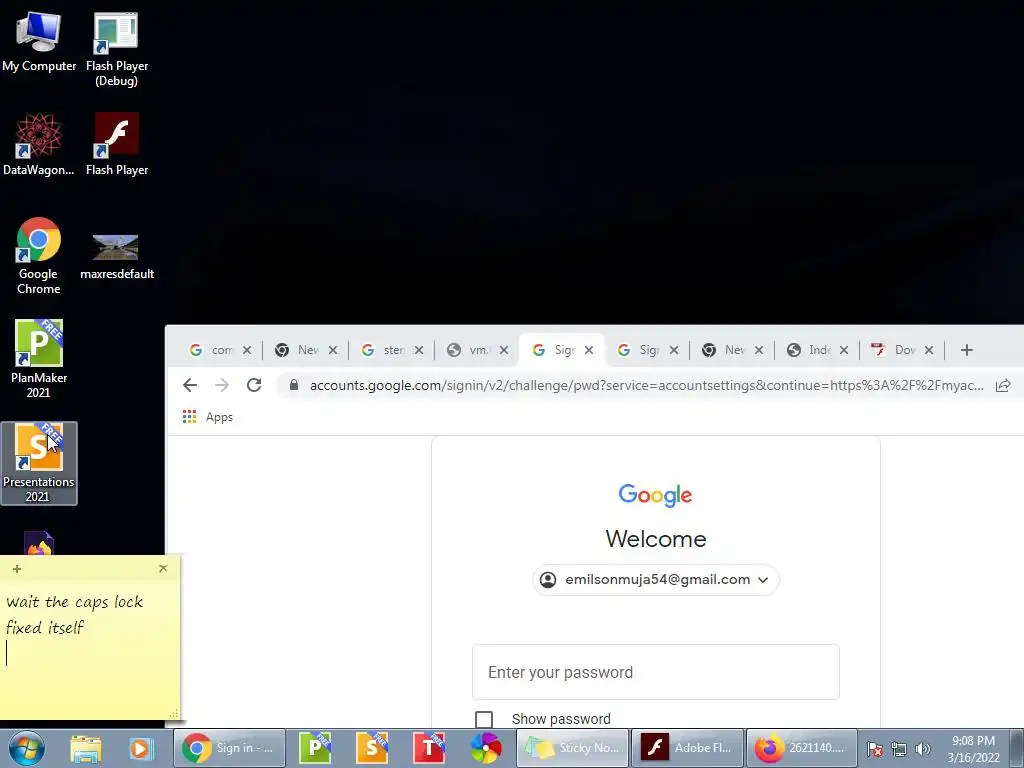Image resolution: width=1024 pixels, height=768 pixels.
Task: Toggle Show password checkbox
Action: 484,719
